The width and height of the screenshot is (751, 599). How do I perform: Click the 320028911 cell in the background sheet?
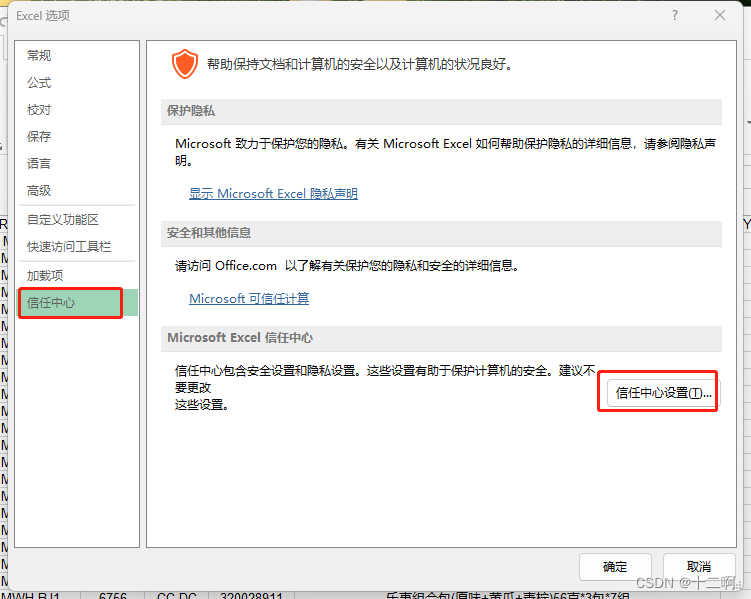click(251, 595)
